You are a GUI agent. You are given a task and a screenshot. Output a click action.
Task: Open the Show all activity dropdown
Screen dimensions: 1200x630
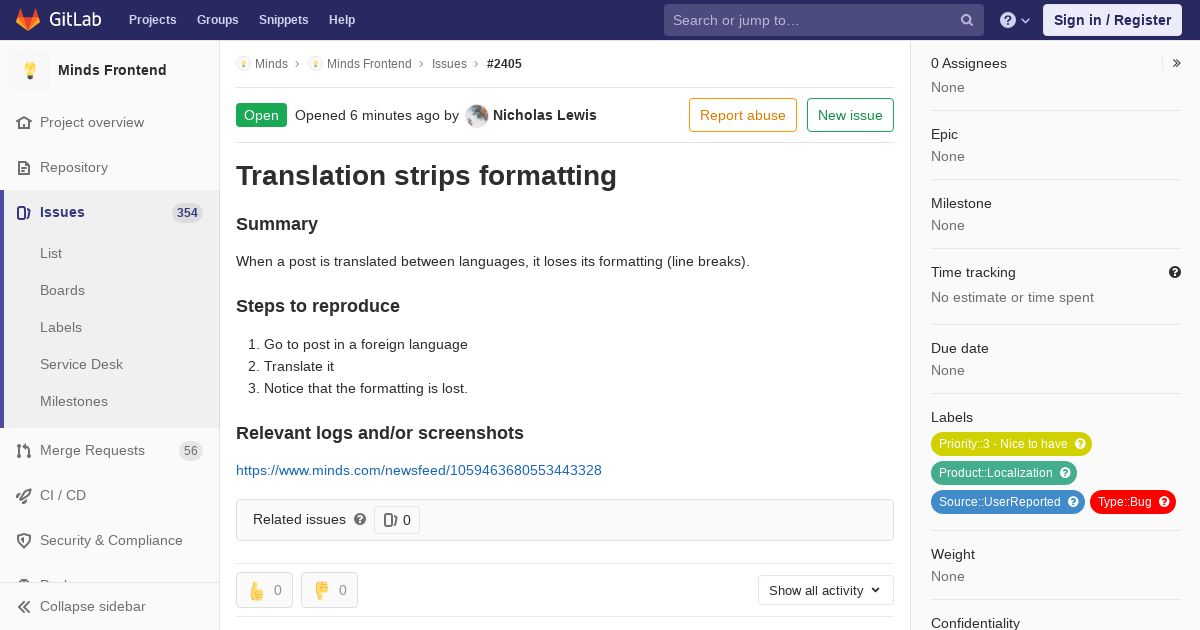(x=826, y=590)
